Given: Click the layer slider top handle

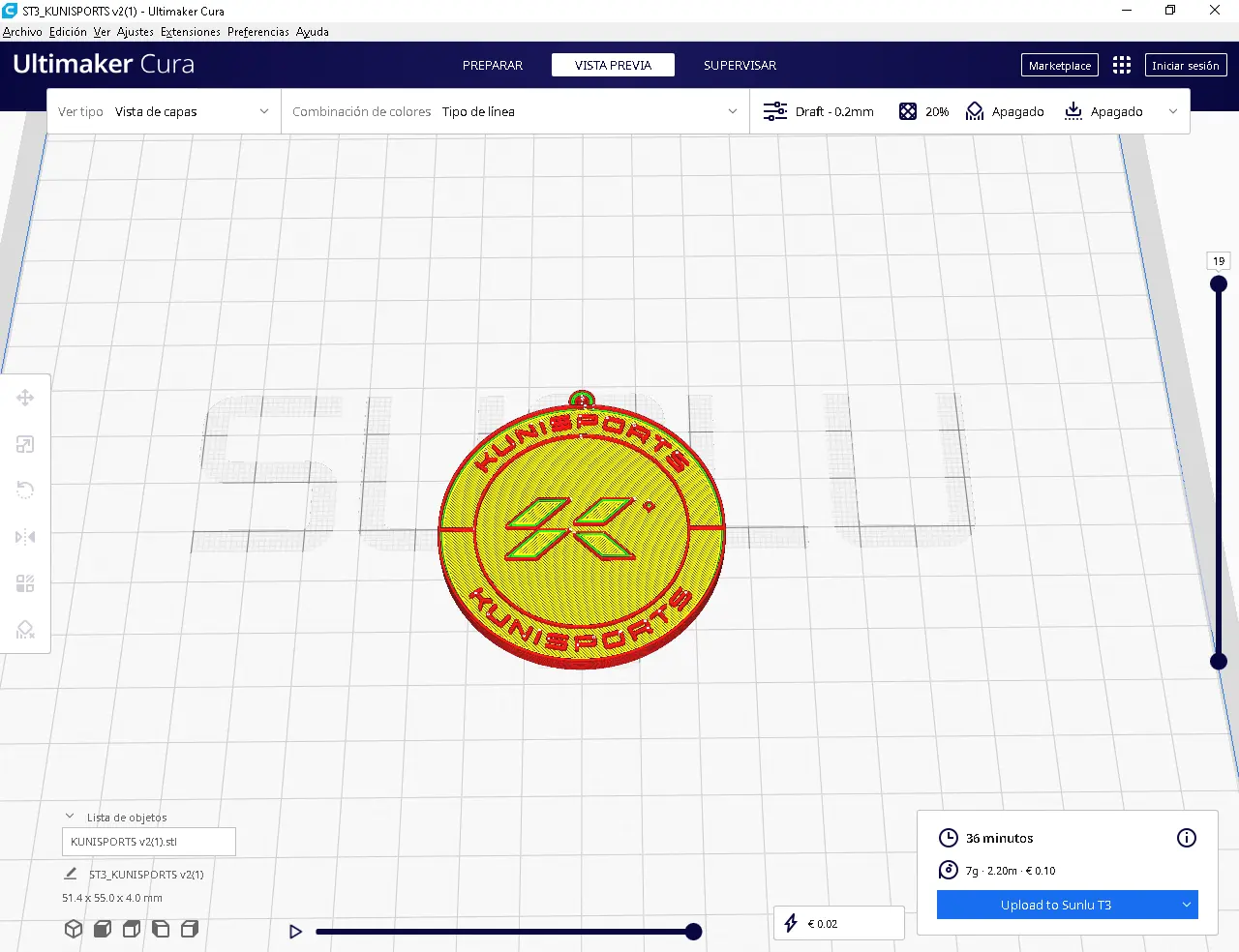Looking at the screenshot, I should (x=1219, y=284).
